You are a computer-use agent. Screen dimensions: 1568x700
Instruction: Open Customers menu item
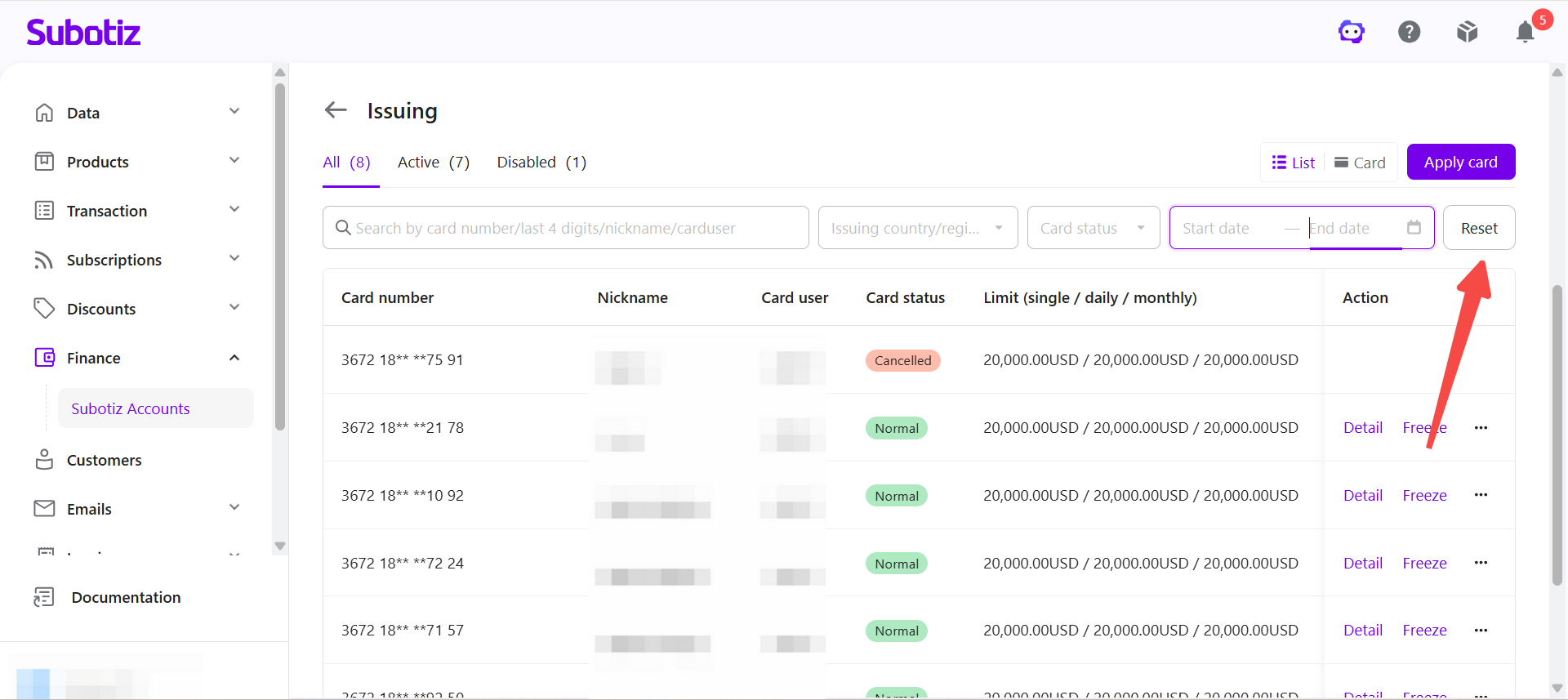(104, 460)
